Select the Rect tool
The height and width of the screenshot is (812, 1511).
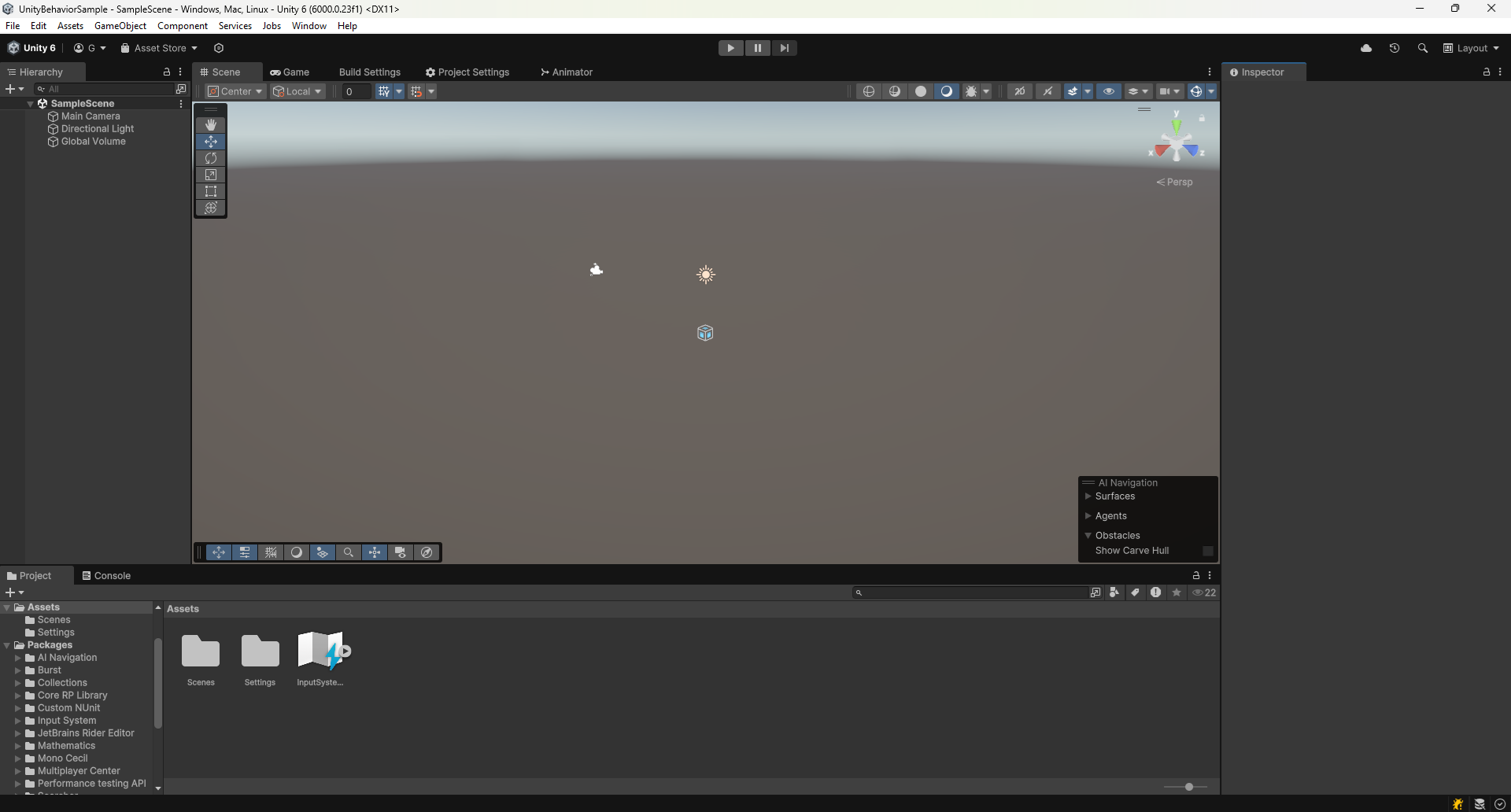[x=211, y=191]
